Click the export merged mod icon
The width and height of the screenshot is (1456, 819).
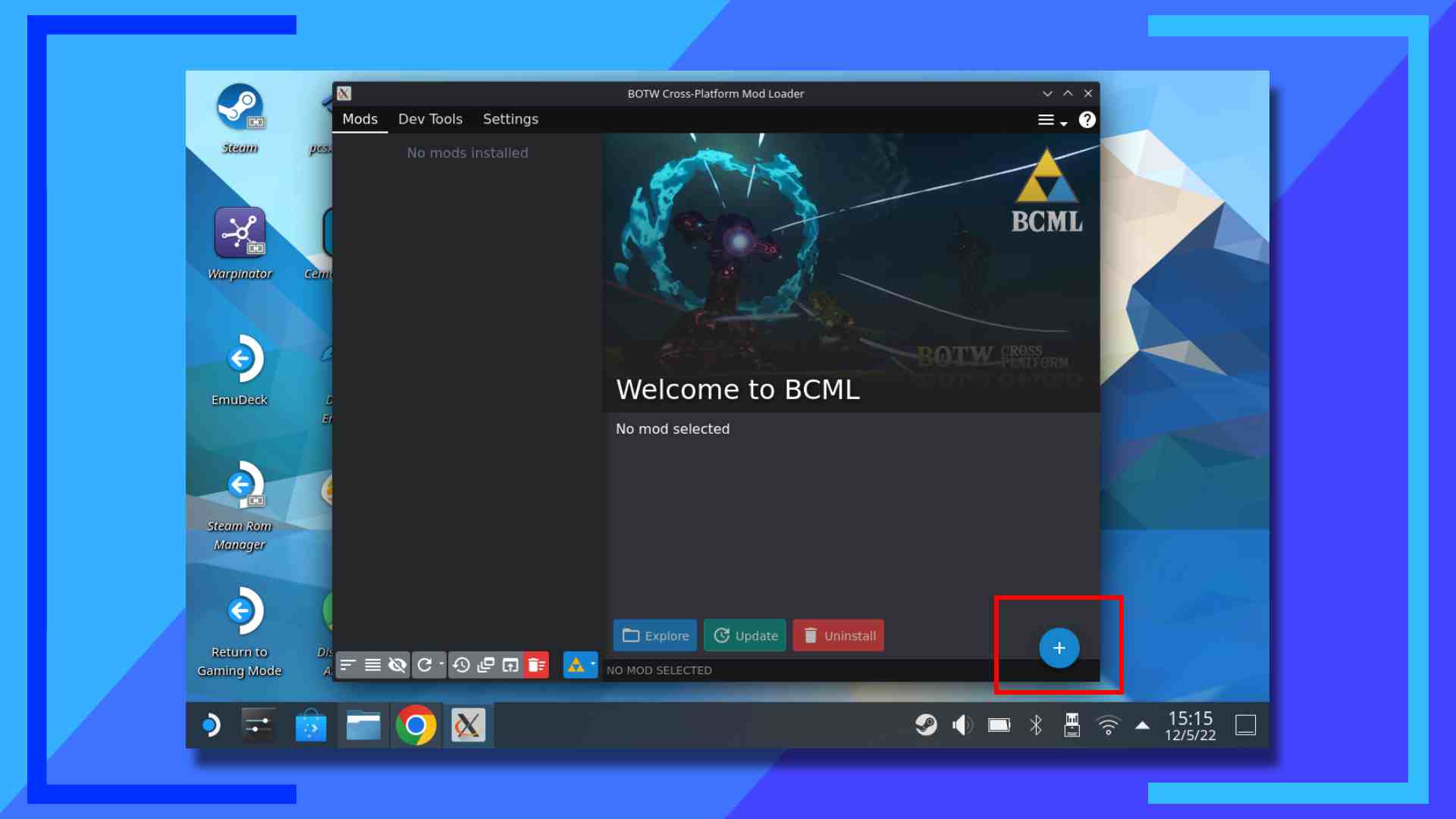pyautogui.click(x=510, y=665)
